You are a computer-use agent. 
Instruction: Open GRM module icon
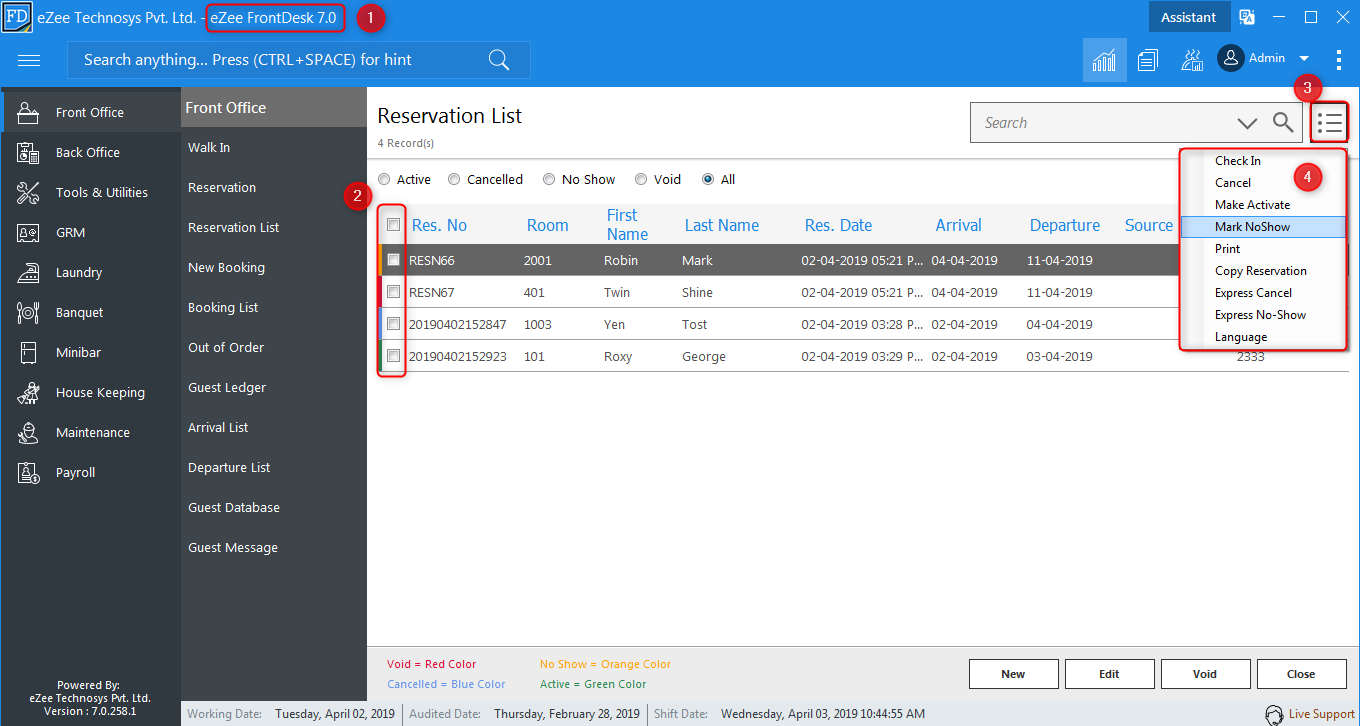(28, 232)
